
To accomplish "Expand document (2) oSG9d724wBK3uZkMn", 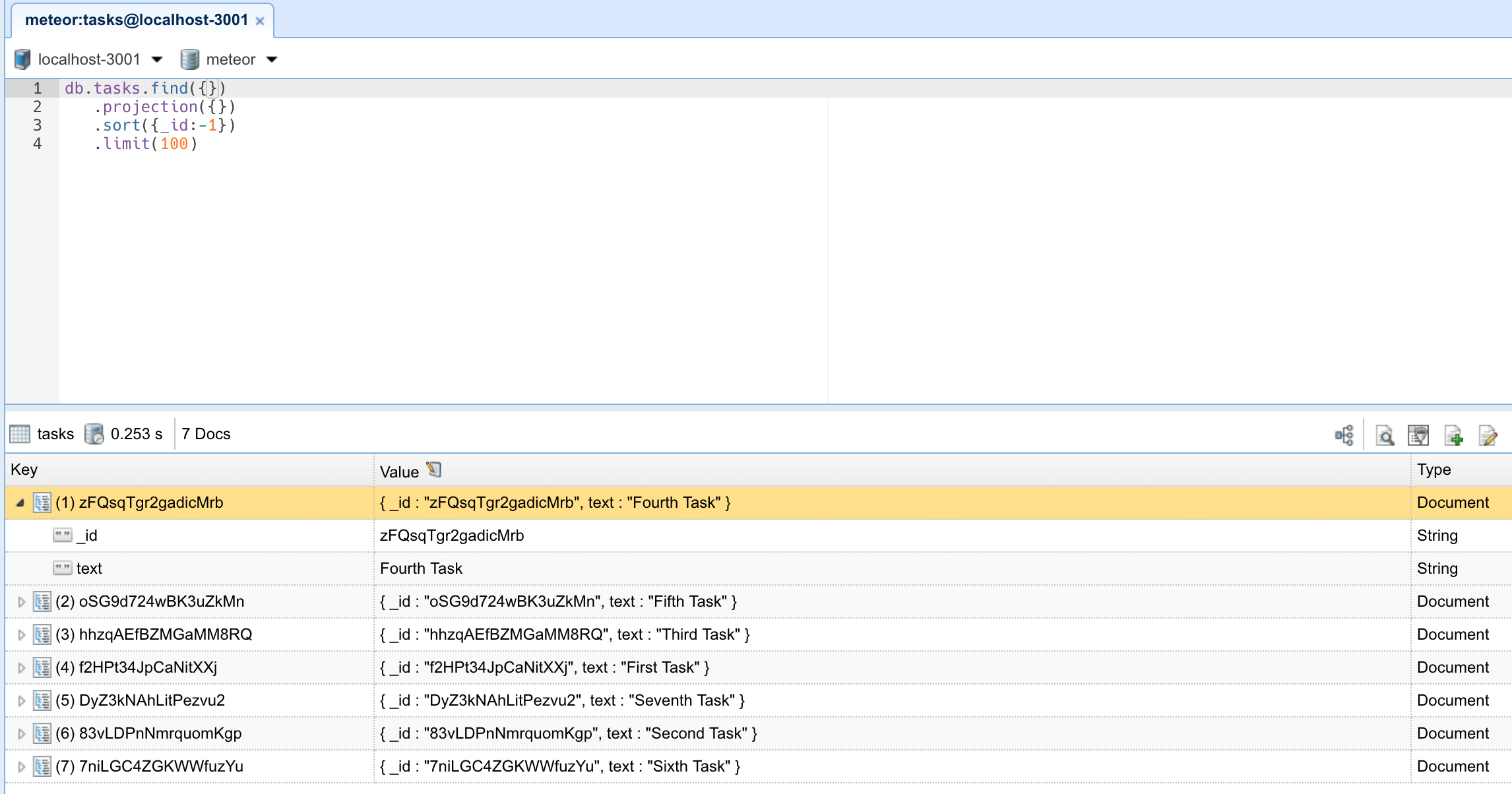I will pos(21,601).
